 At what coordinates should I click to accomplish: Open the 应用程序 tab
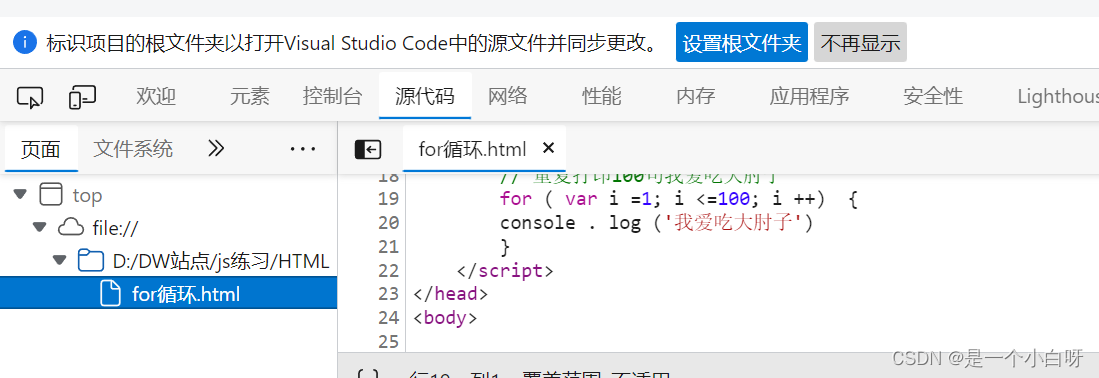809,96
